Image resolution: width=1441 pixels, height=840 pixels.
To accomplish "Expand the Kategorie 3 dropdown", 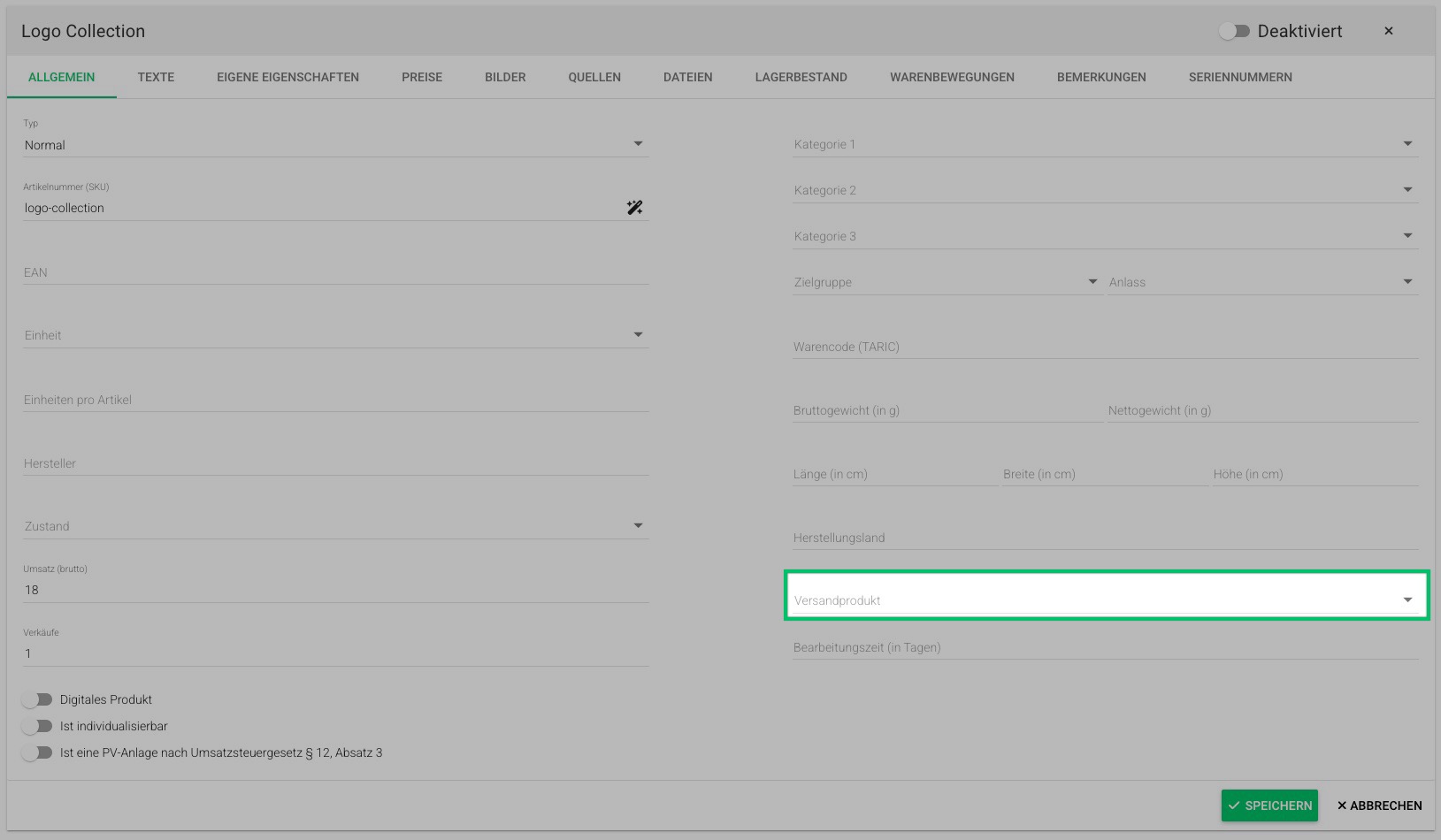I will (x=1106, y=236).
